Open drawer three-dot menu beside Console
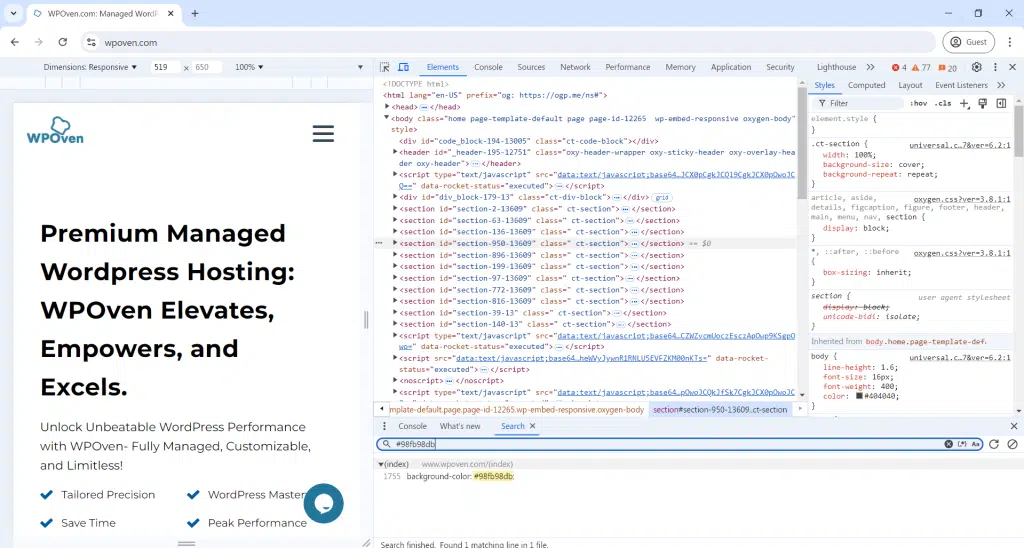The height and width of the screenshot is (548, 1024). tap(385, 426)
